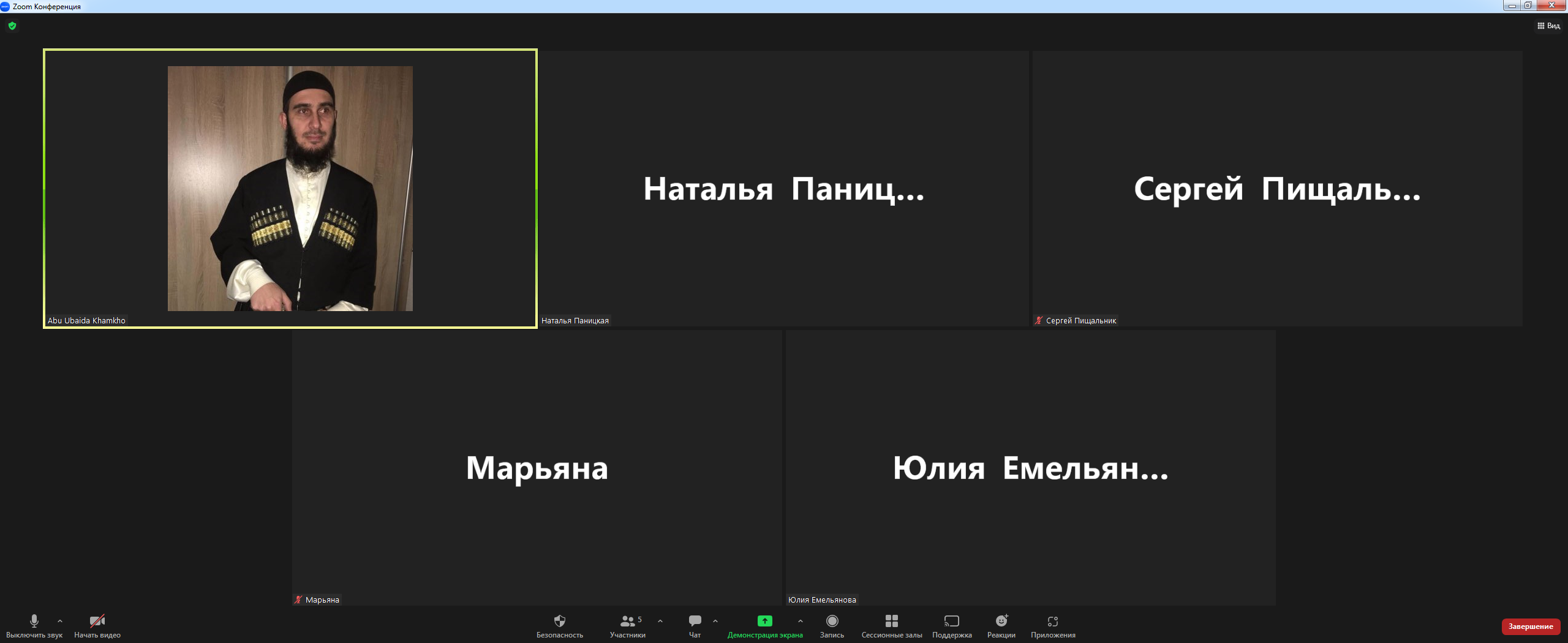Click the red Завершение end button
Viewport: 1568px width, 643px height.
point(1530,626)
